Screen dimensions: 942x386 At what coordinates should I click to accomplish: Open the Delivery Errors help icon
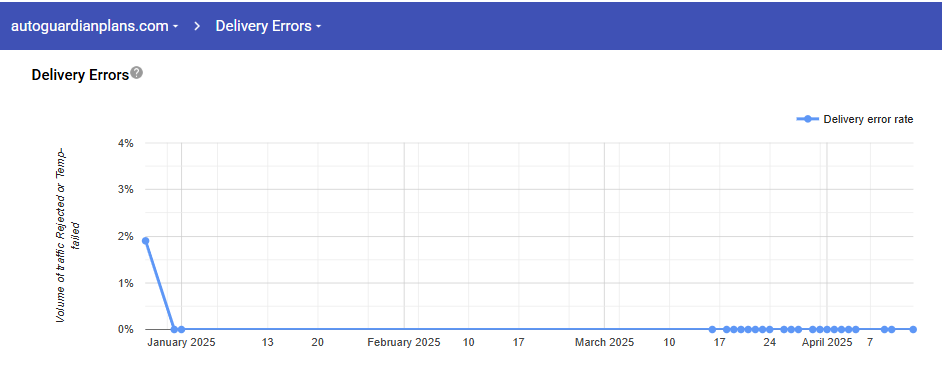pos(137,73)
